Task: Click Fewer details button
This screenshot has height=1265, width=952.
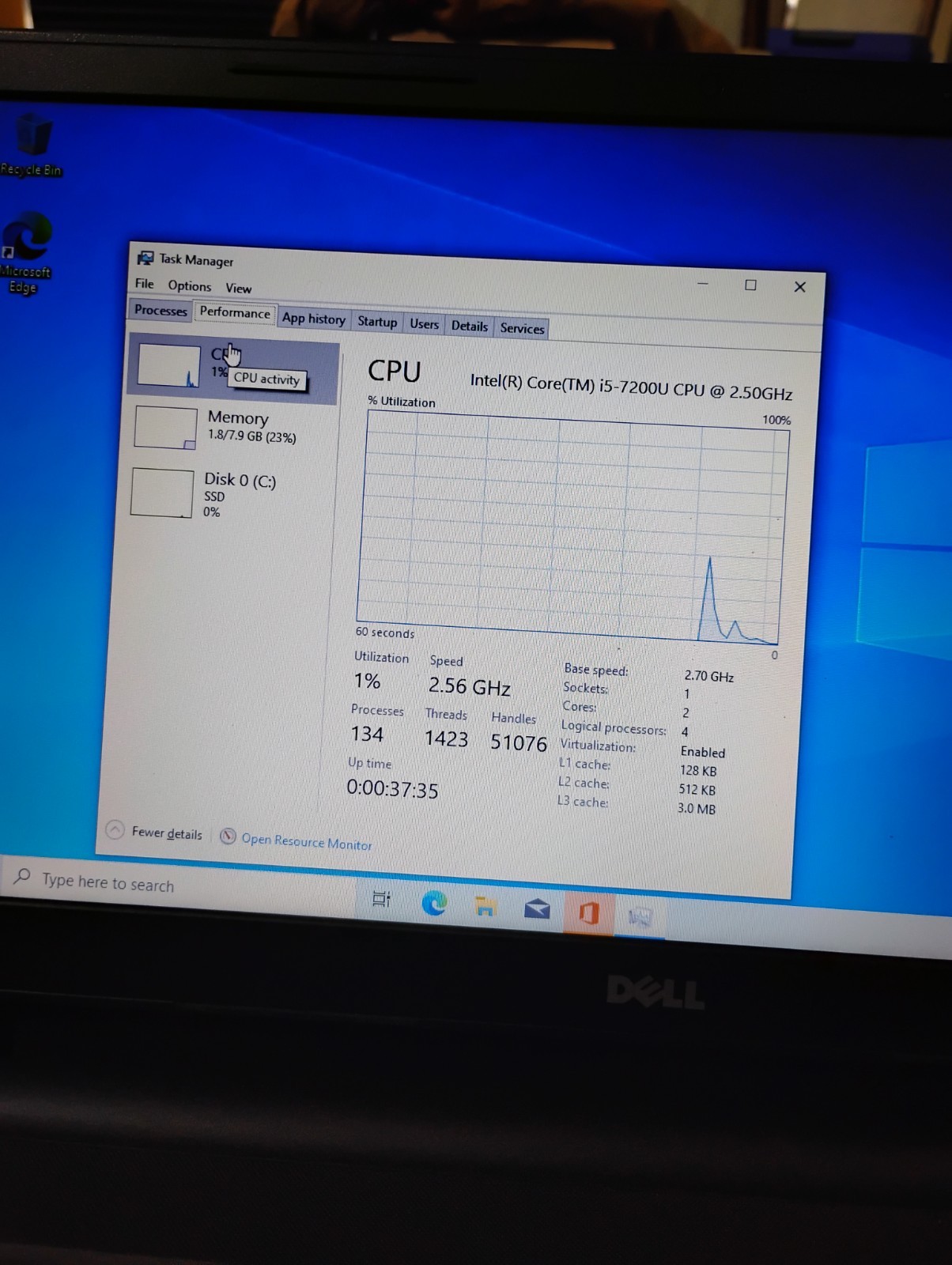Action: coord(155,832)
